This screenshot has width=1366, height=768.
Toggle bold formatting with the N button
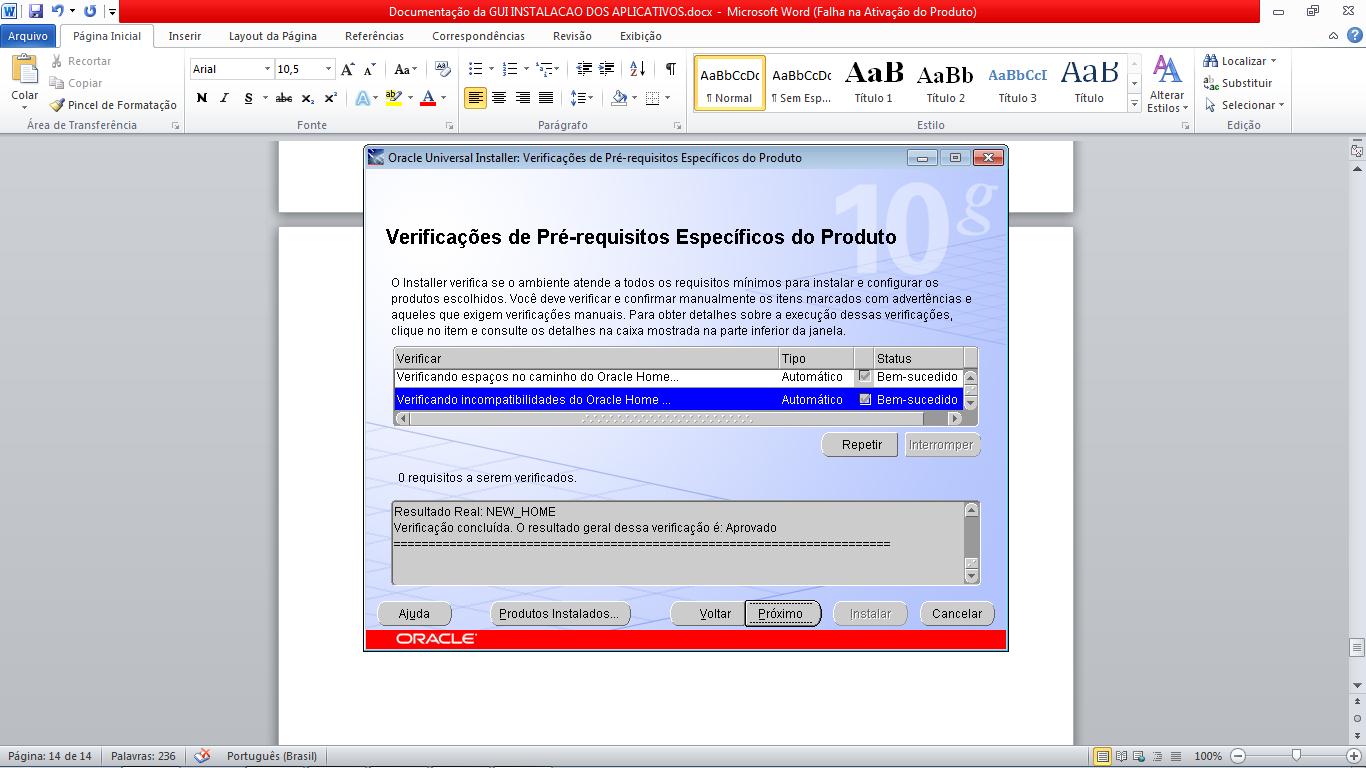click(200, 97)
